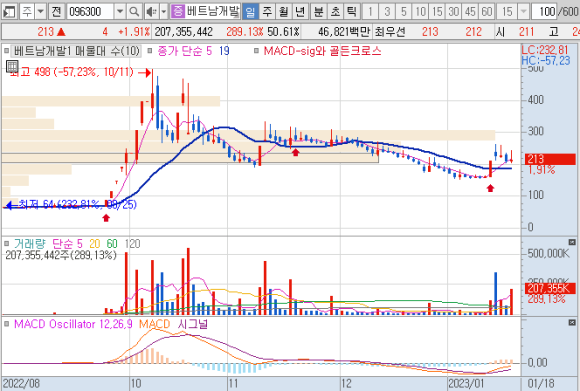Select the daily '일' period tab

(250, 12)
